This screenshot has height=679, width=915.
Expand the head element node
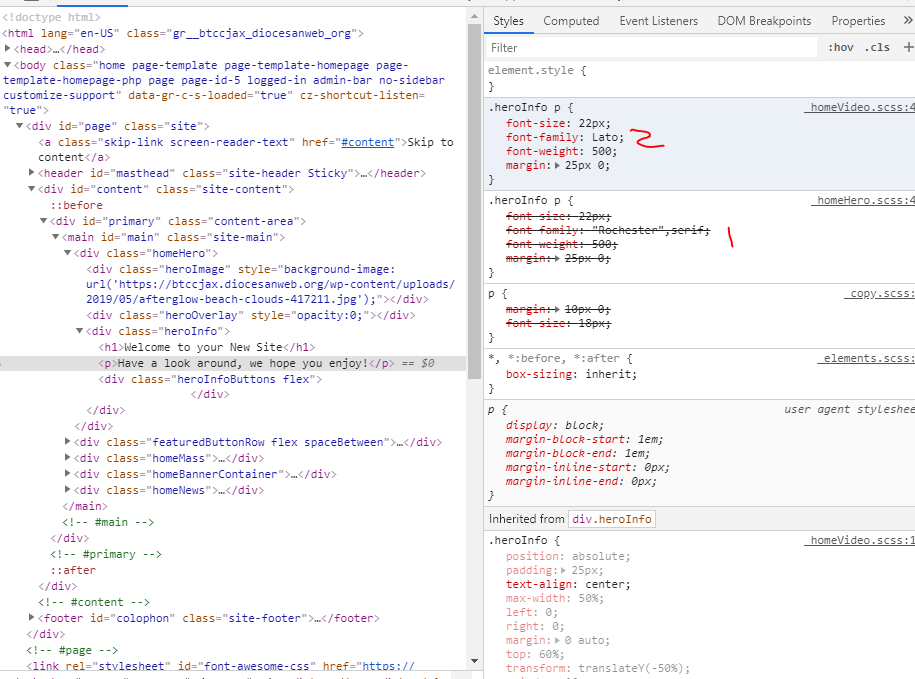(x=8, y=49)
